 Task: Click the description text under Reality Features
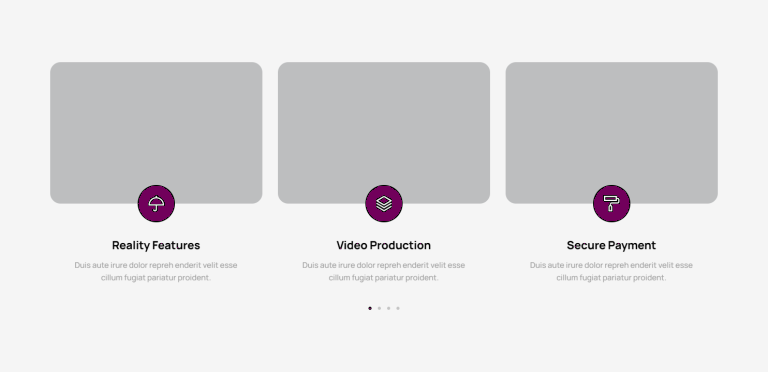tap(156, 272)
